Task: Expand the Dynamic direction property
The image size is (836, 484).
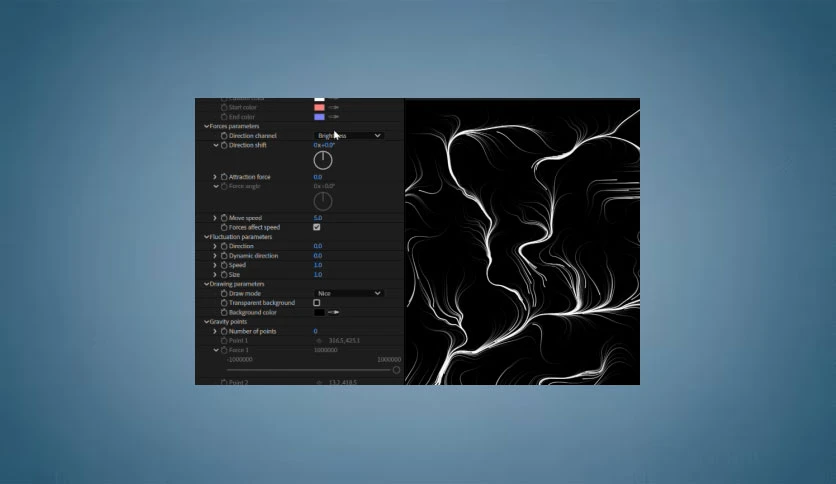Action: coord(215,256)
